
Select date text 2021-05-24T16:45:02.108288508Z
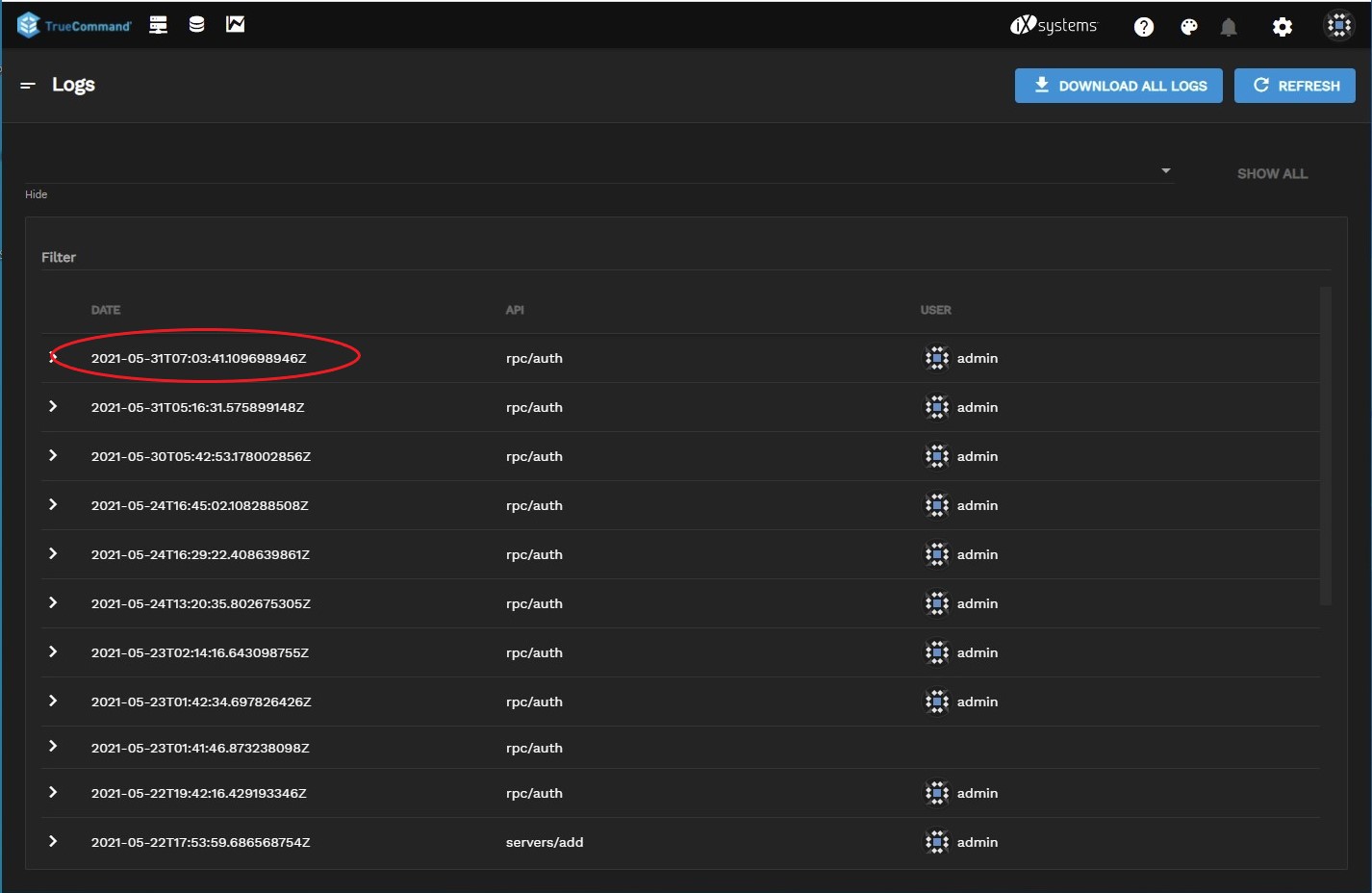199,505
